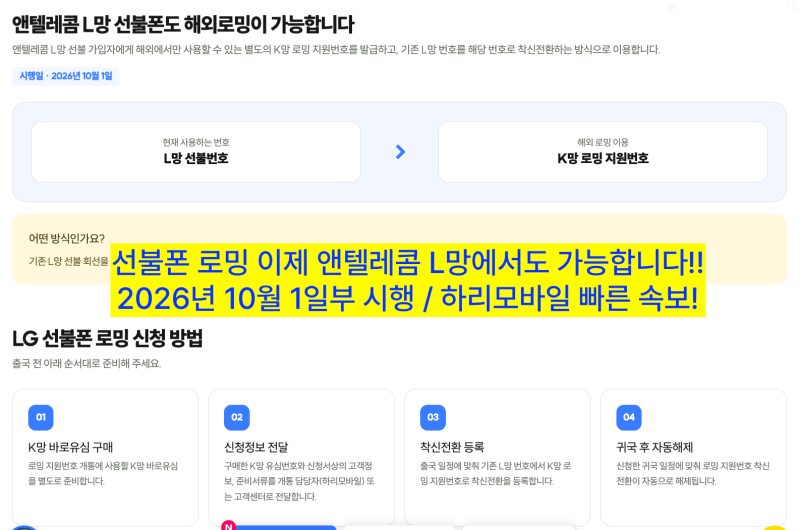Click the description under K망 바로유심 구매
The width and height of the screenshot is (800, 530).
pos(103,473)
